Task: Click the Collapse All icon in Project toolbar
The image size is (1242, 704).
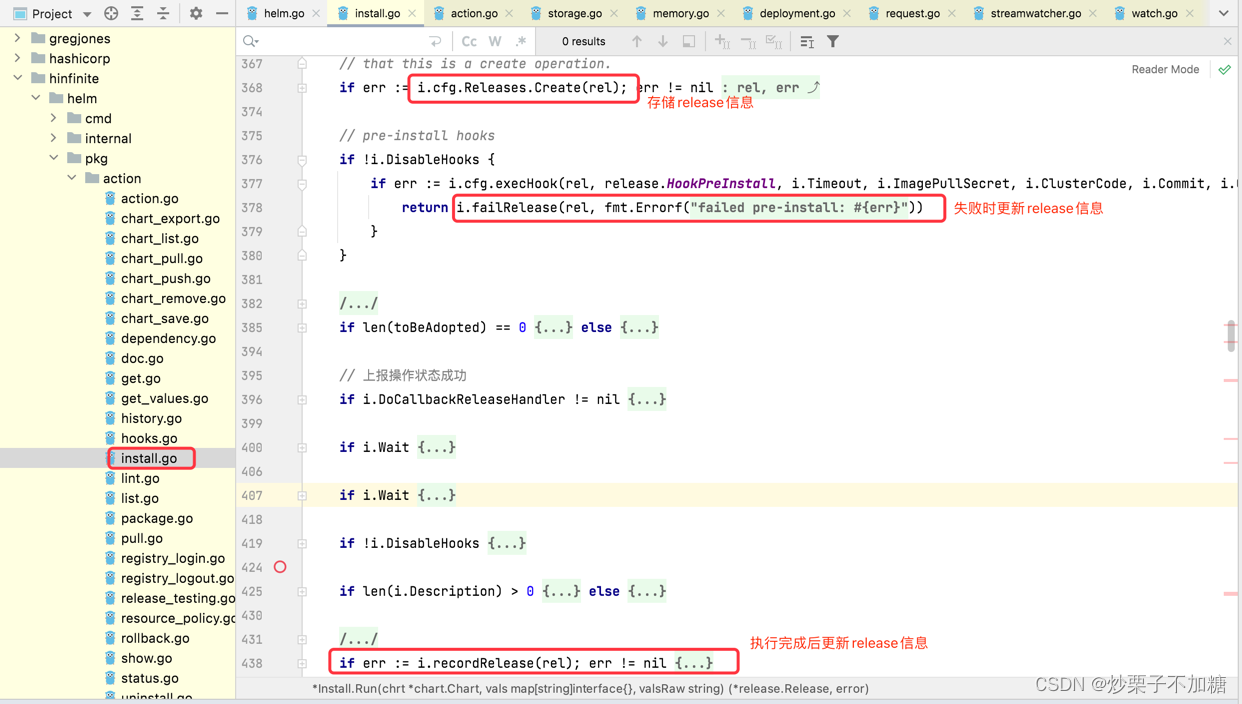Action: [163, 14]
